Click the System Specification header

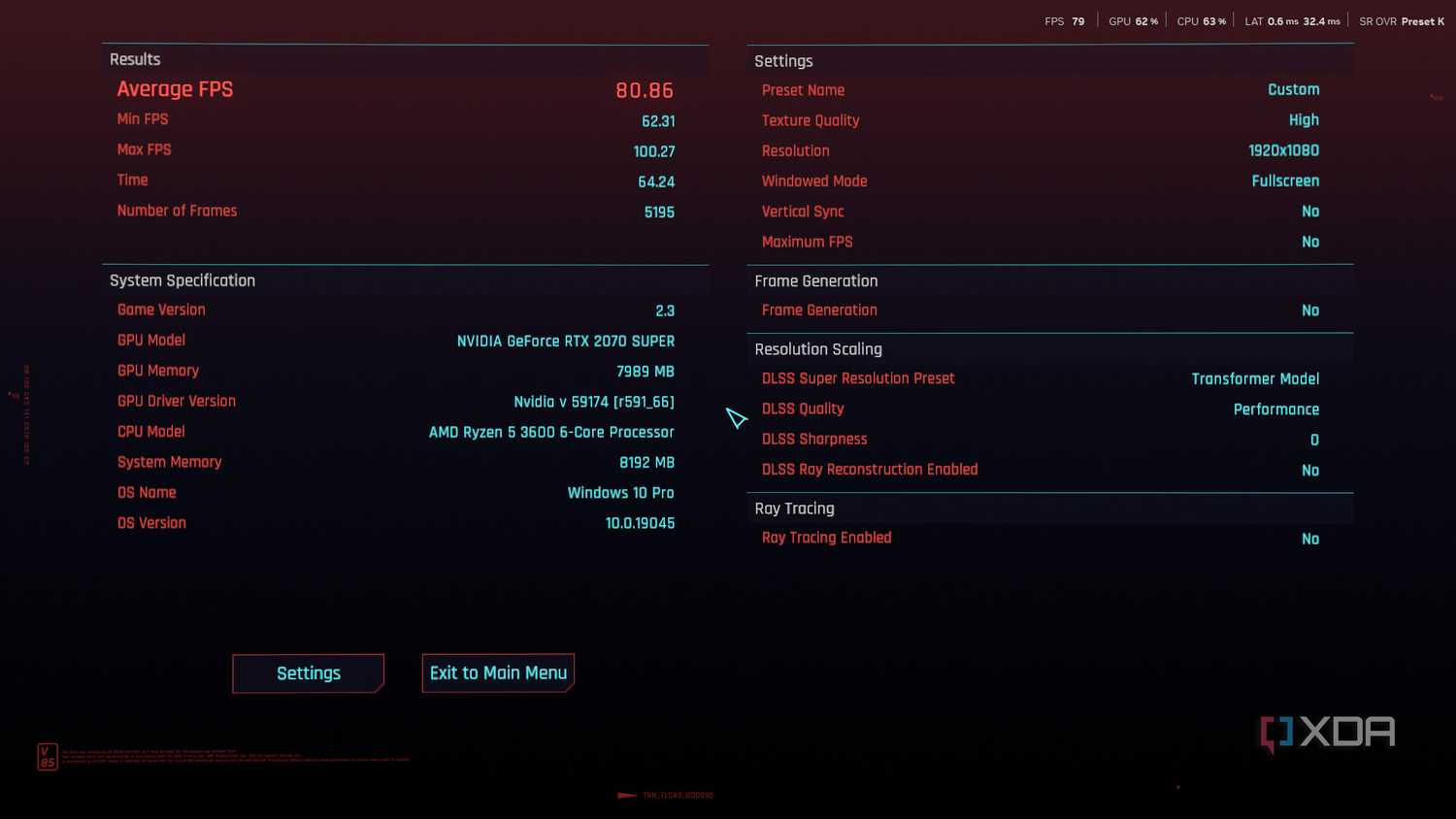tap(182, 280)
